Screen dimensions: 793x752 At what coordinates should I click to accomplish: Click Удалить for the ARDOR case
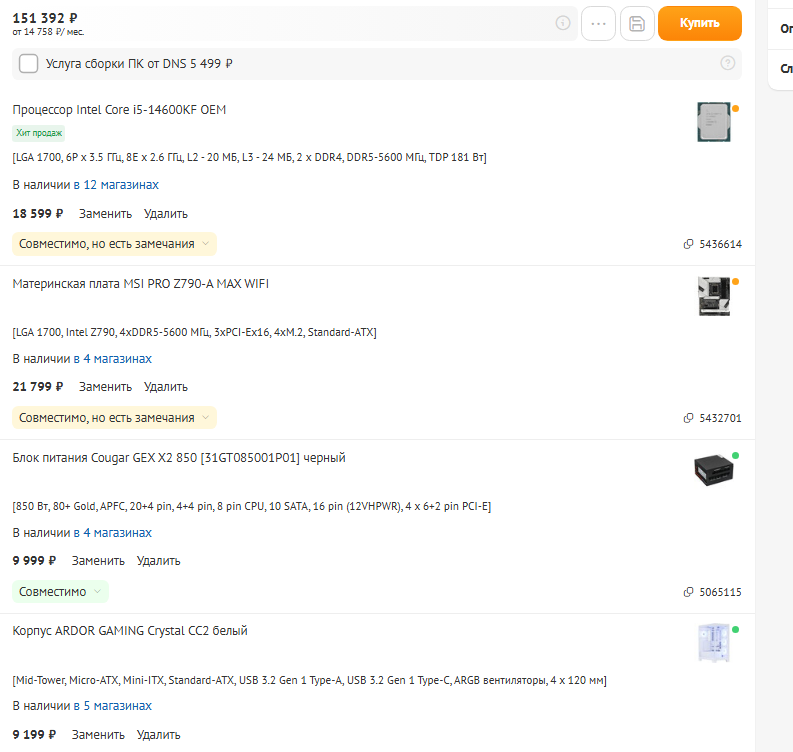[x=159, y=735]
